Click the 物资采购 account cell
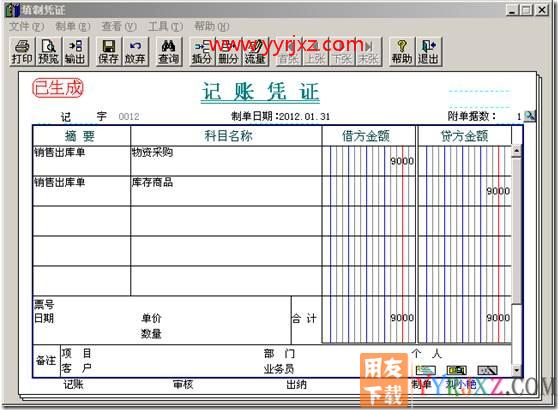The image size is (558, 410). click(x=226, y=161)
